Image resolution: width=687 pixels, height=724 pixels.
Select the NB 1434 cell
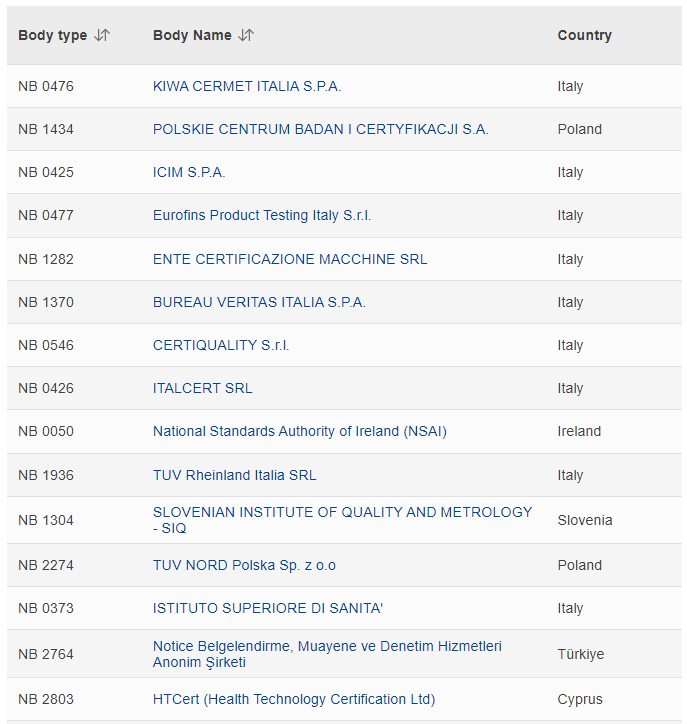click(46, 129)
